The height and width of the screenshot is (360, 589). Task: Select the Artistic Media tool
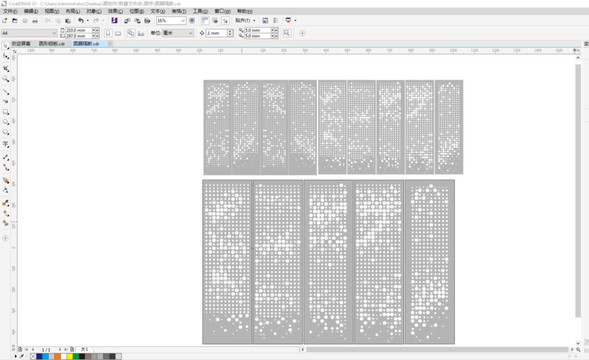6,101
